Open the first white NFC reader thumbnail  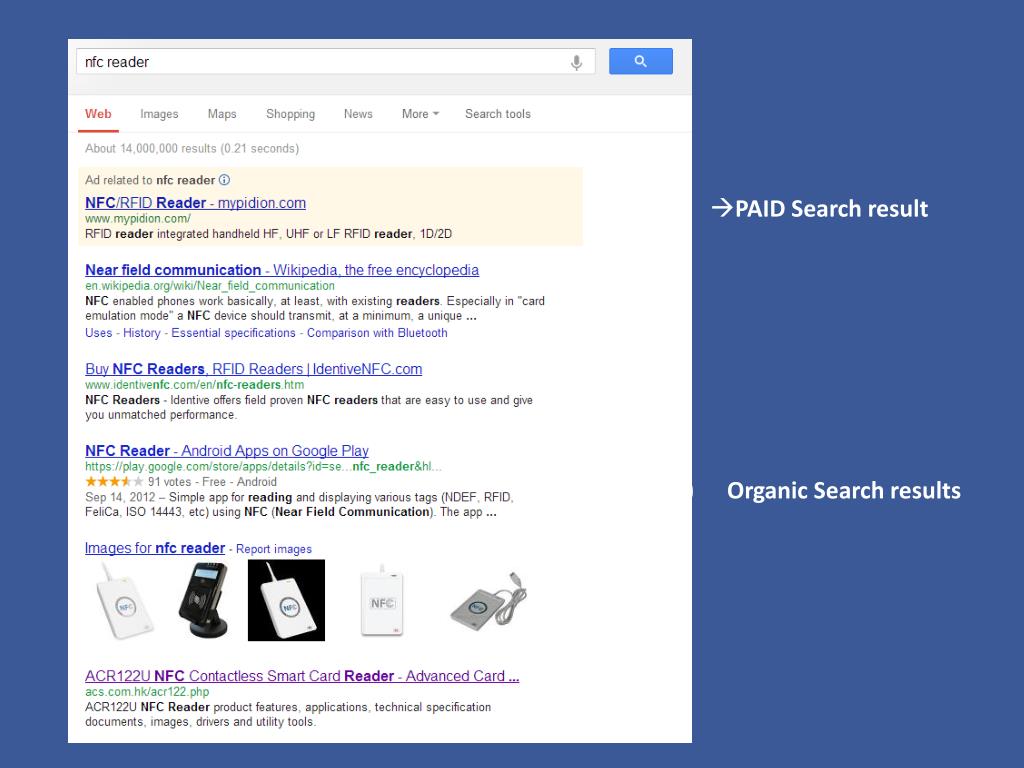[x=123, y=601]
